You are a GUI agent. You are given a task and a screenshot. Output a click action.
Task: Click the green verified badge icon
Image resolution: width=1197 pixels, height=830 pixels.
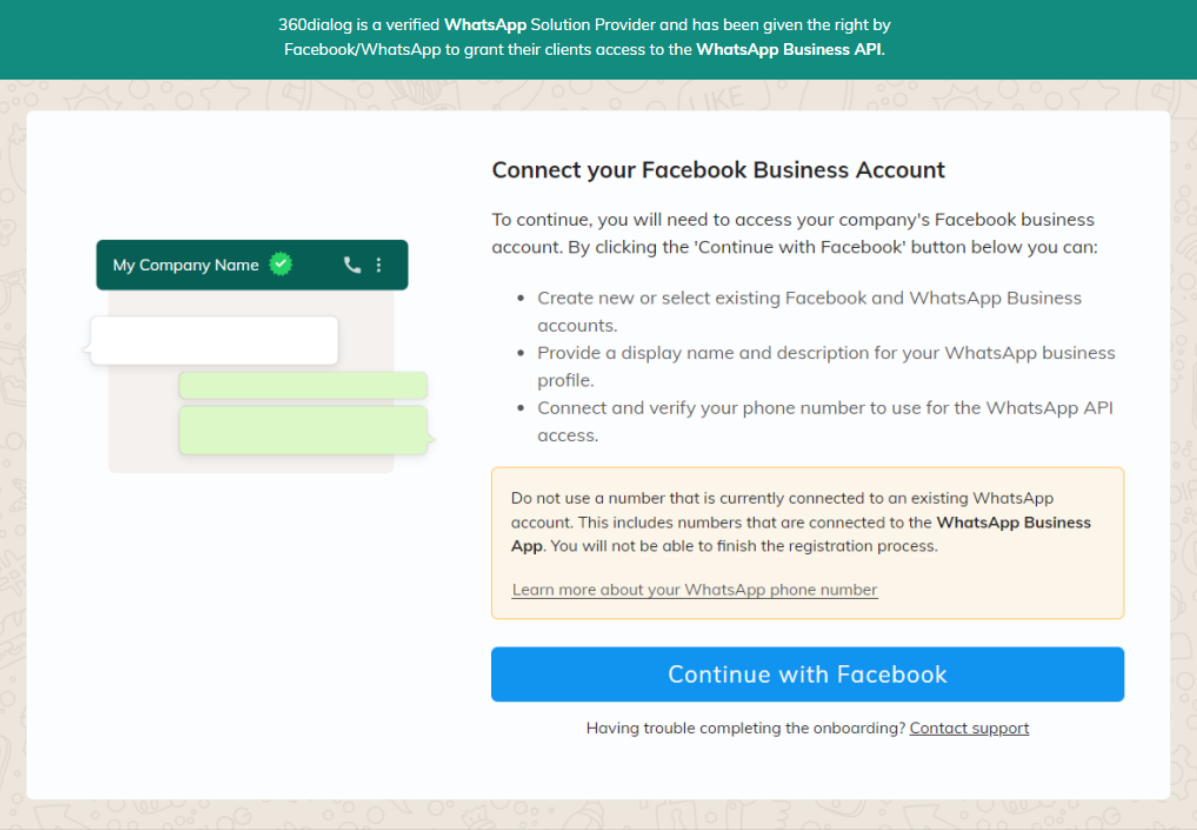[281, 264]
